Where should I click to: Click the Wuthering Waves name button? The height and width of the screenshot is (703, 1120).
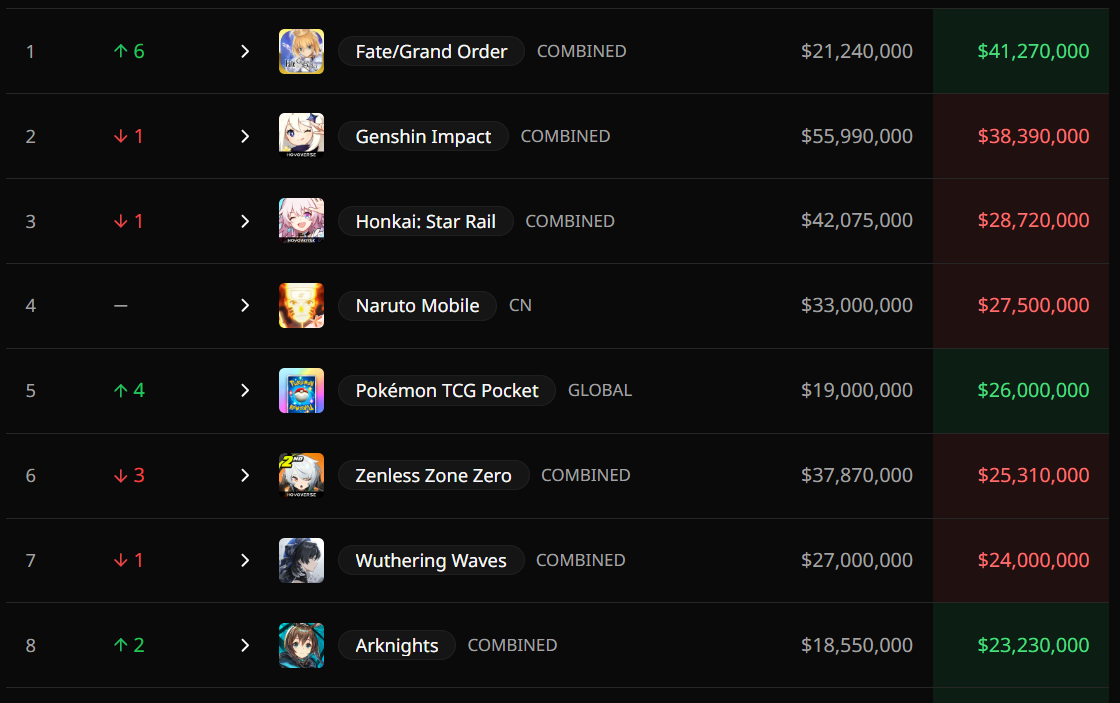[431, 561]
